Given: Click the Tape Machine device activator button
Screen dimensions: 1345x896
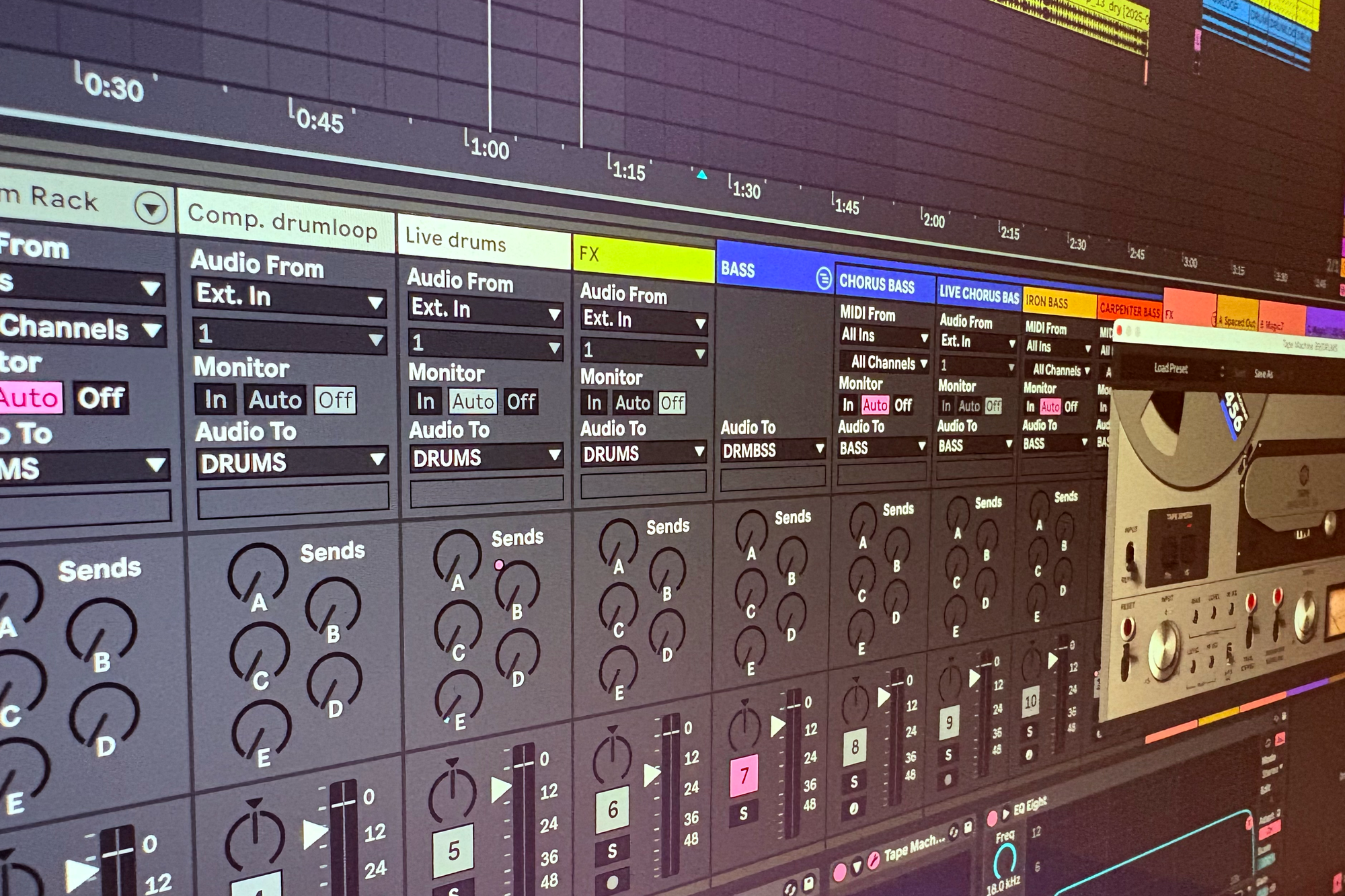Looking at the screenshot, I should pos(840,872).
